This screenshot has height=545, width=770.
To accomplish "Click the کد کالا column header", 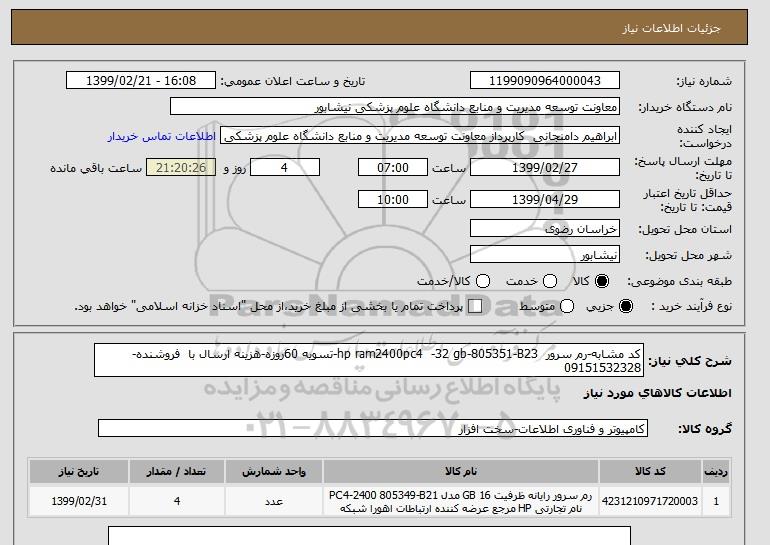I will 650,471.
